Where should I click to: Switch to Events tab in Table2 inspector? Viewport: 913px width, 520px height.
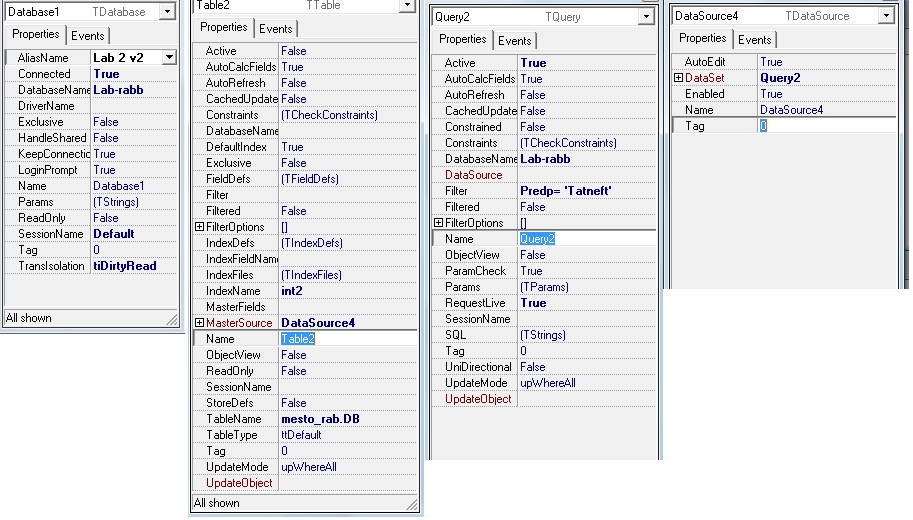(x=276, y=29)
